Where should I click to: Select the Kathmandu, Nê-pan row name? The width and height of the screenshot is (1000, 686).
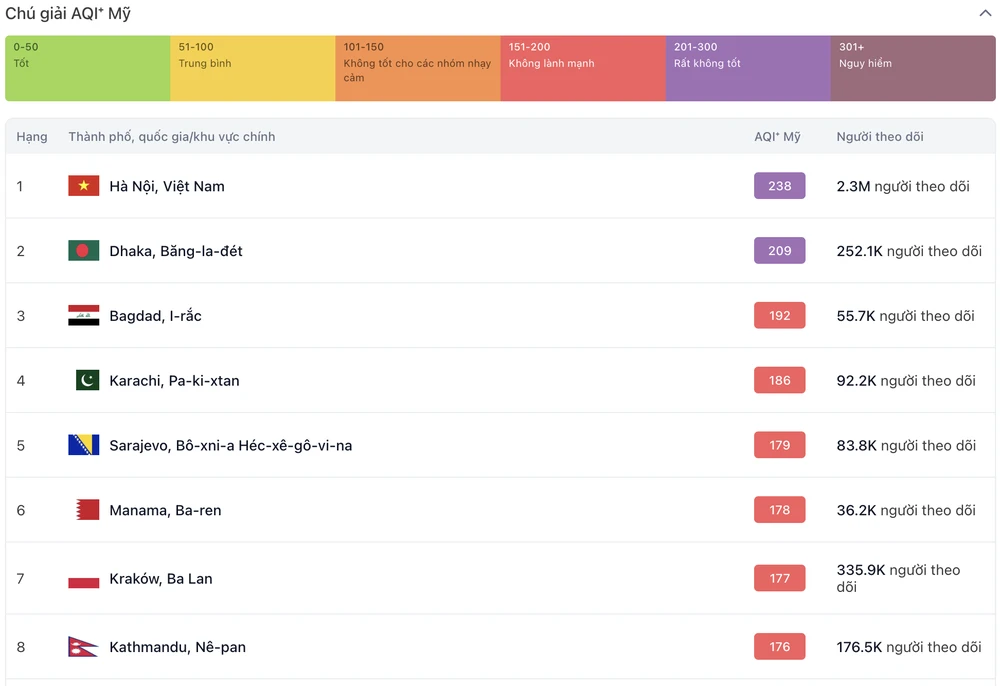tap(177, 647)
